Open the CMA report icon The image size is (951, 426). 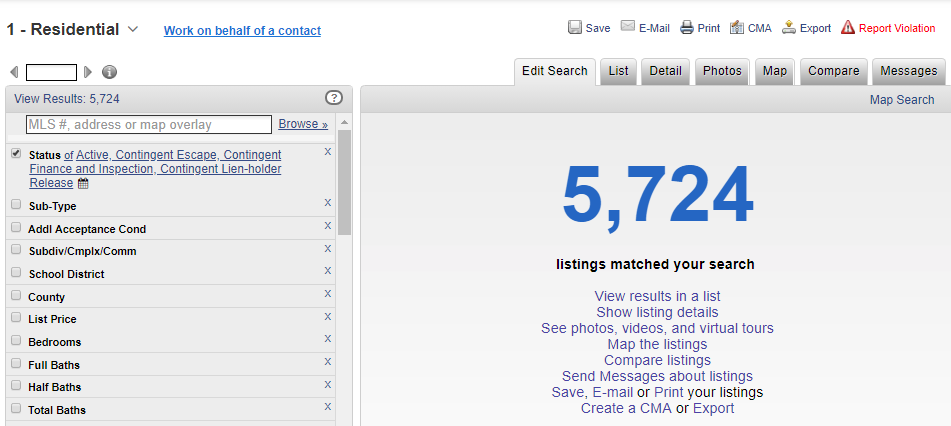(737, 28)
